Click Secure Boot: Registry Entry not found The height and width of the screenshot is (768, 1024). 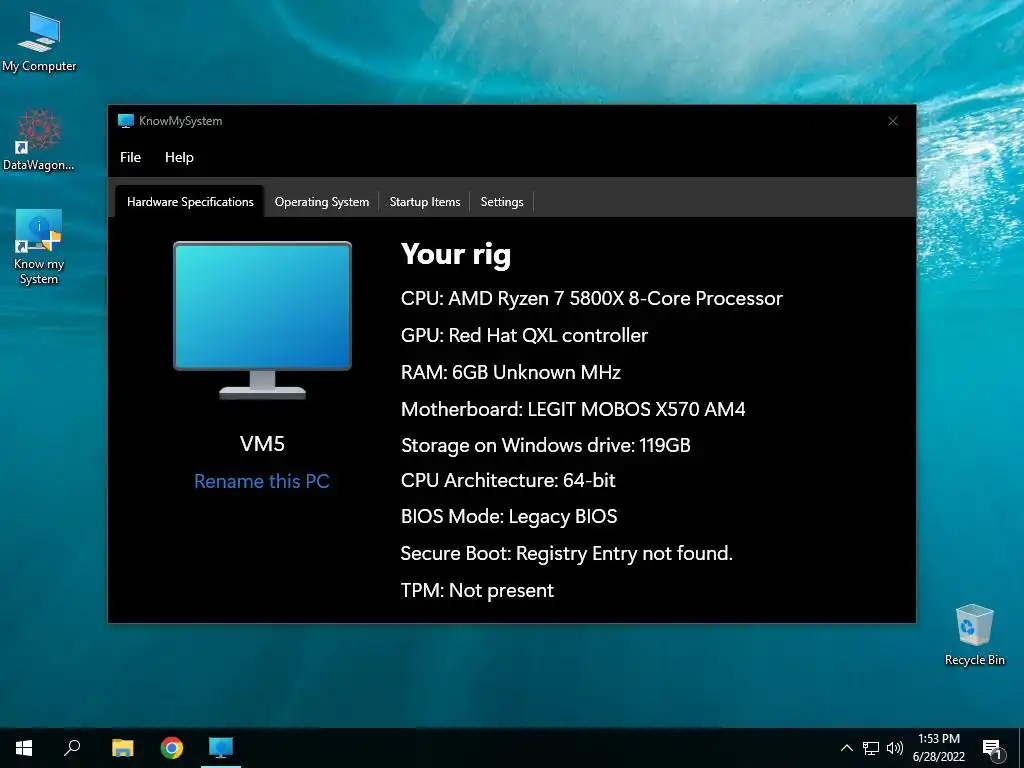(567, 554)
